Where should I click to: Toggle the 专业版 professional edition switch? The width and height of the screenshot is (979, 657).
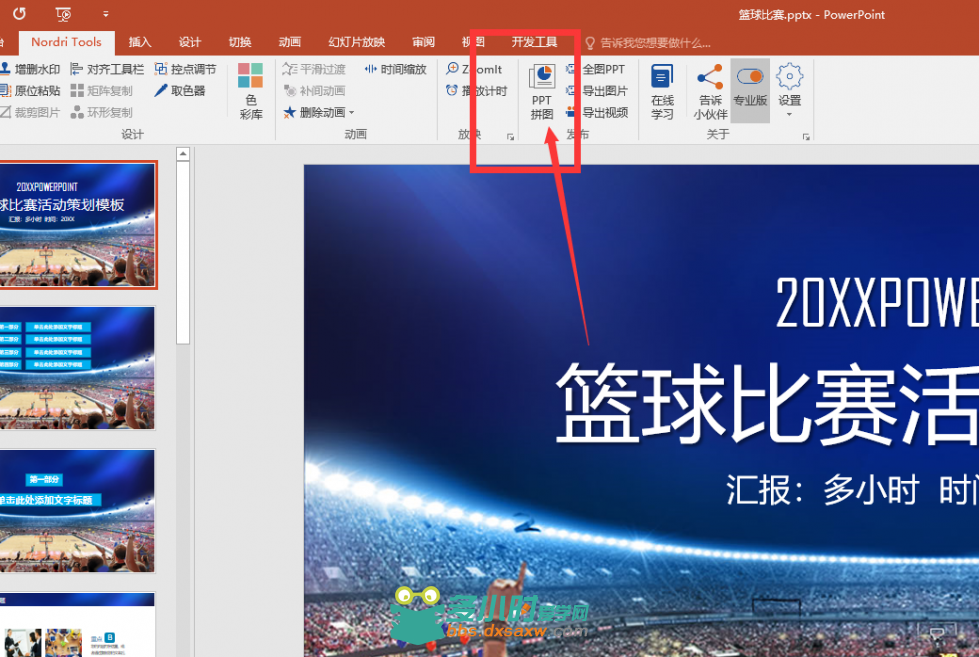(750, 91)
